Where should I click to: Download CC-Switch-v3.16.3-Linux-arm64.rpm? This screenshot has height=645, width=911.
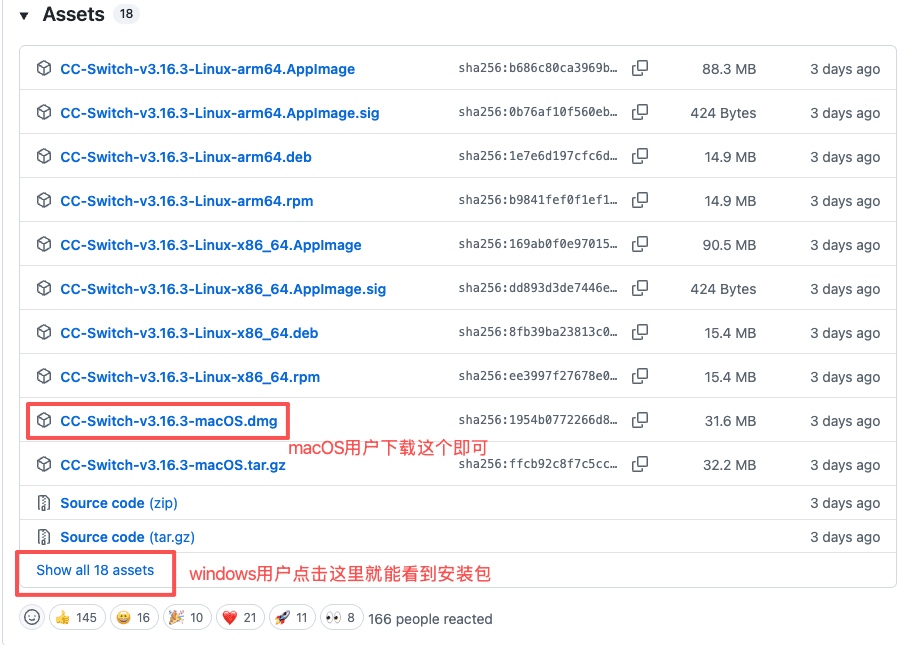(186, 202)
